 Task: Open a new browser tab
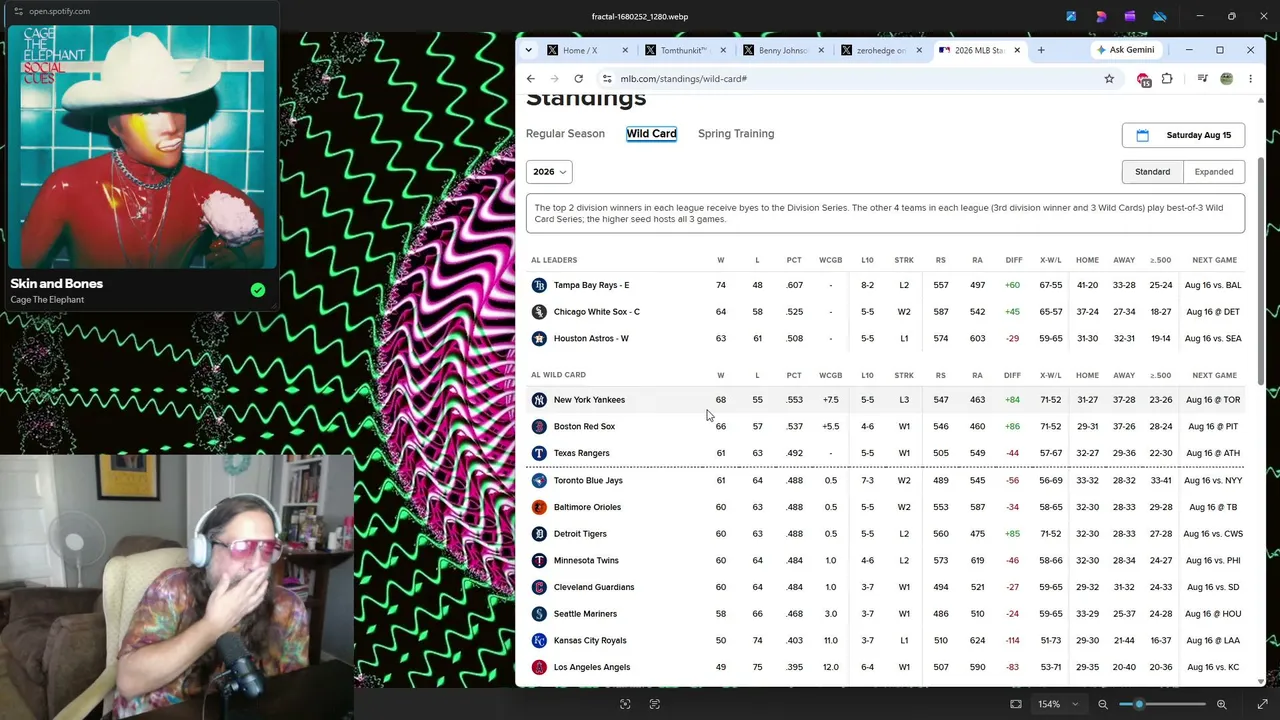coord(1041,50)
